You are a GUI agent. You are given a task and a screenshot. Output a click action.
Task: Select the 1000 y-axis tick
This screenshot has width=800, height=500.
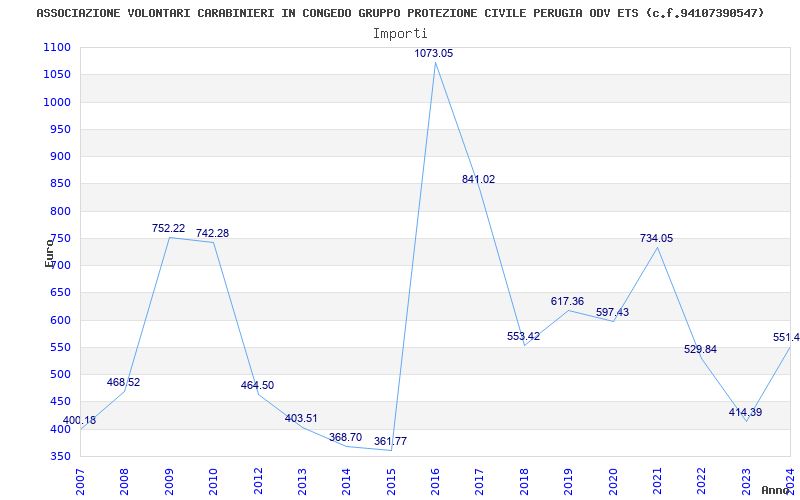[x=57, y=102]
